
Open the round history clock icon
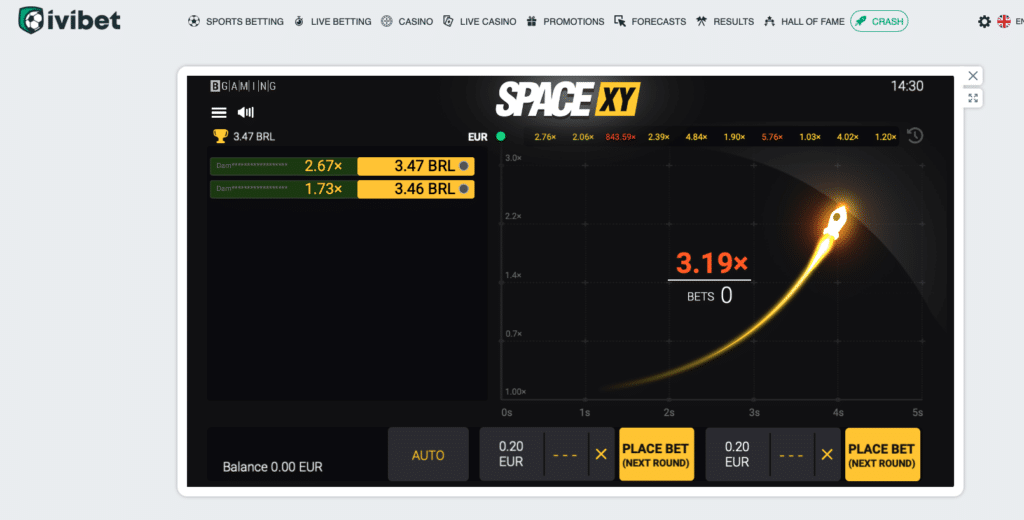click(915, 136)
